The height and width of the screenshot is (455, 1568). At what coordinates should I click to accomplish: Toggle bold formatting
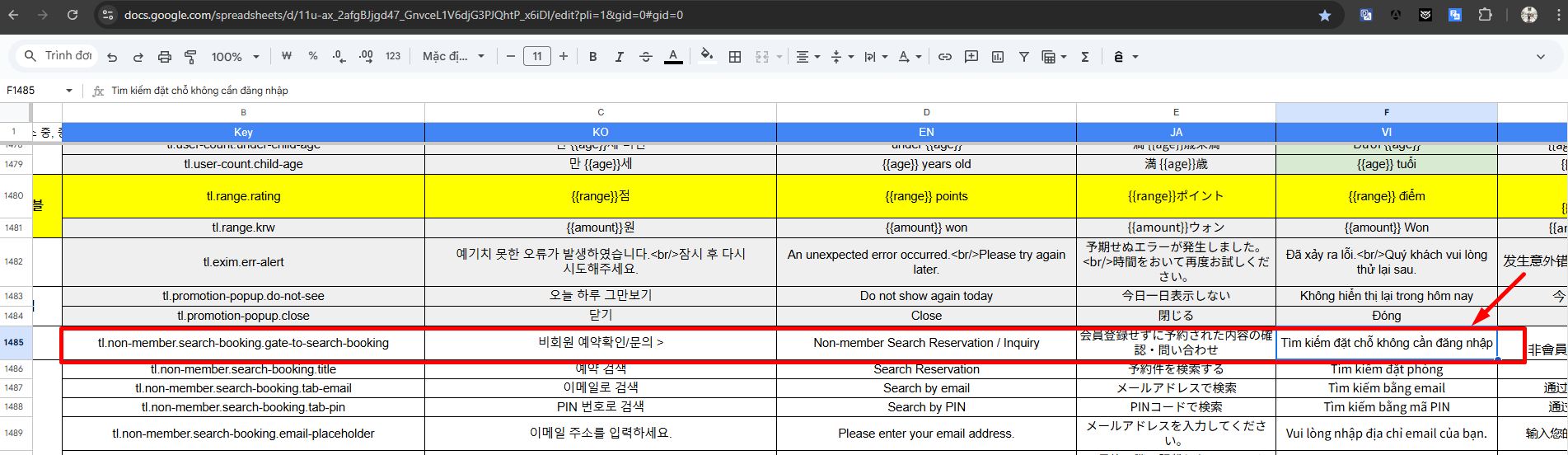coord(592,57)
